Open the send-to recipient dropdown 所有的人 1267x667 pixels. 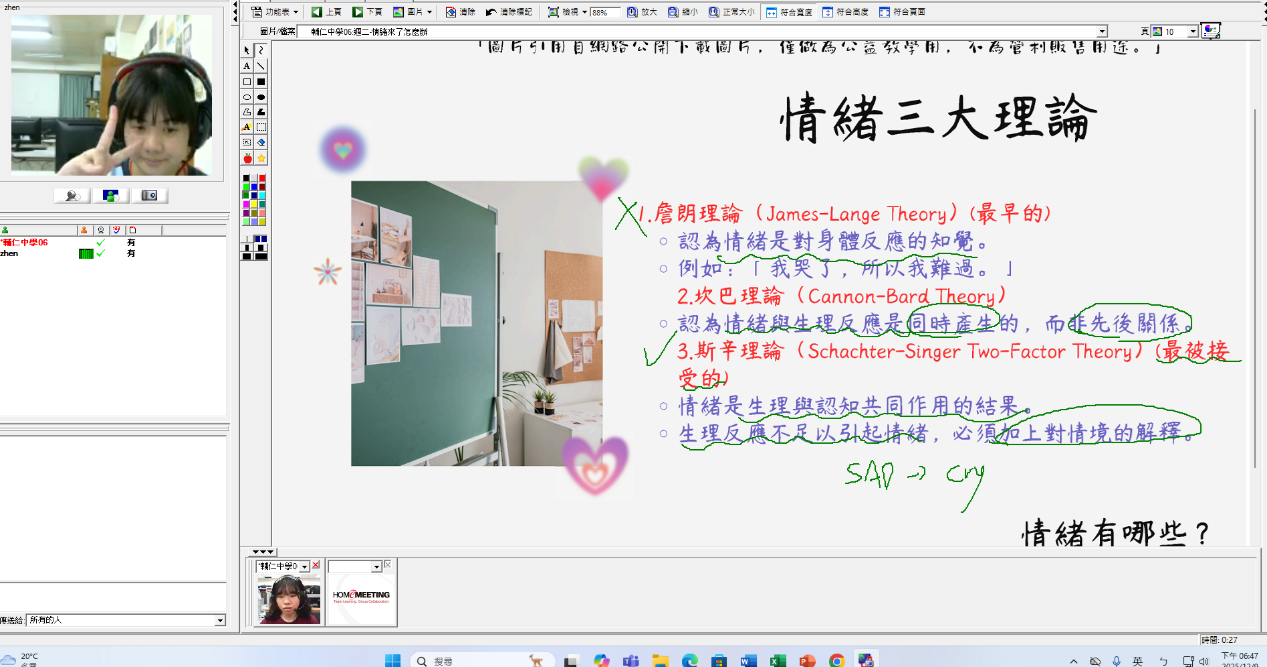tap(220, 621)
